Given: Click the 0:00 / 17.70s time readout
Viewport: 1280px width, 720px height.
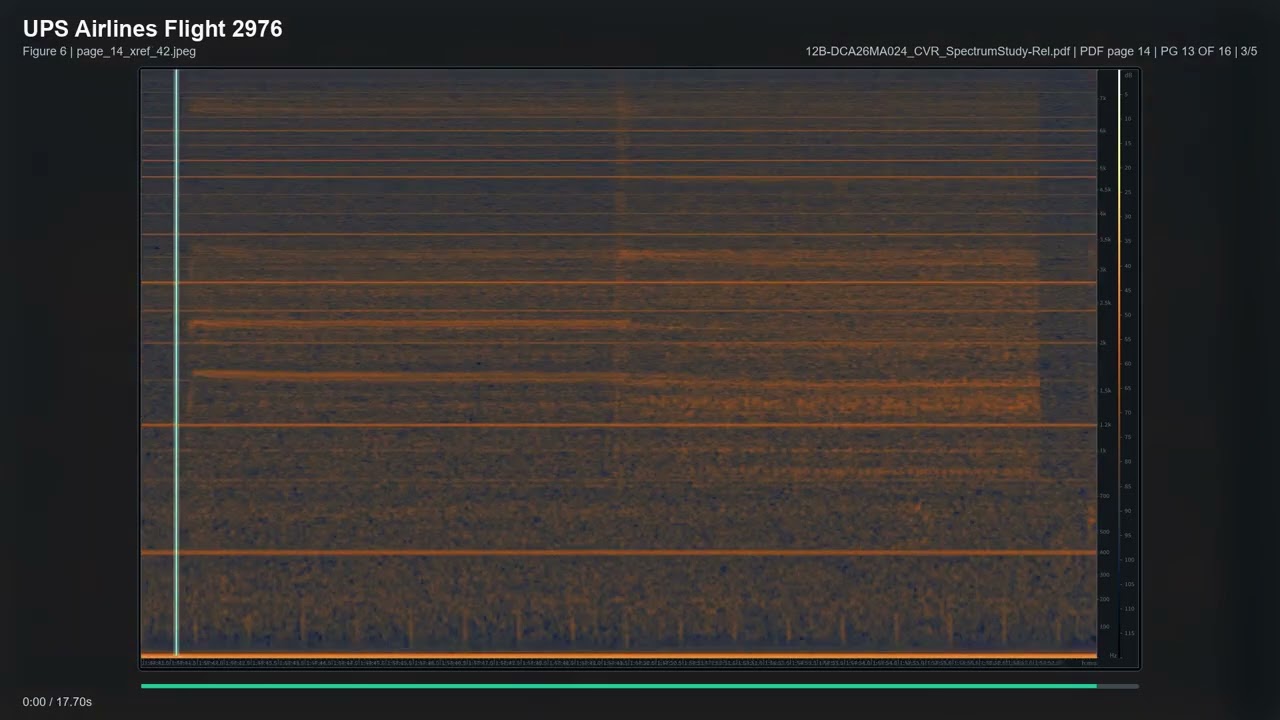Looking at the screenshot, I should coord(57,702).
